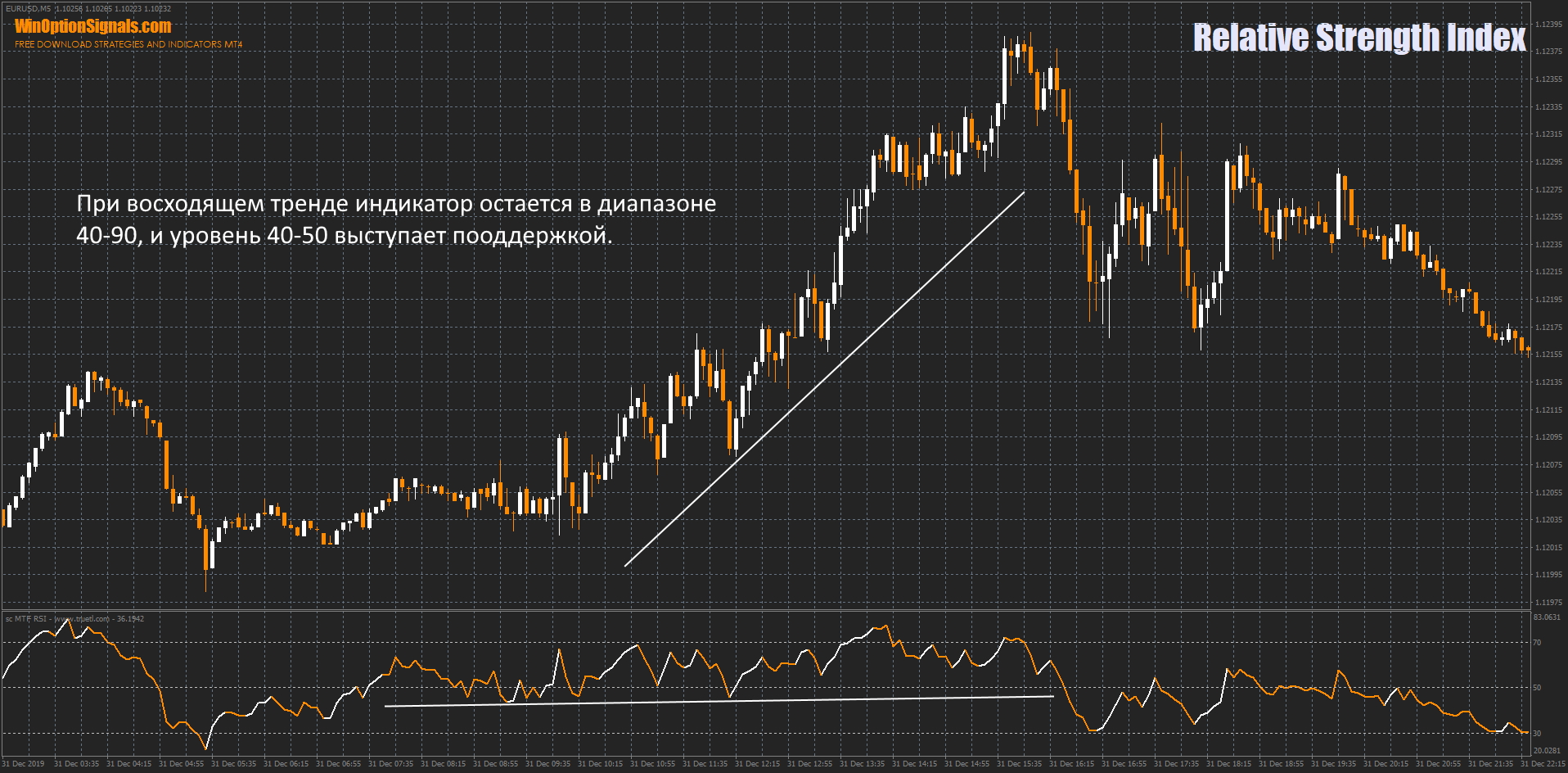Image resolution: width=1568 pixels, height=773 pixels.
Task: Click the 31 Dec 20:15 time label
Action: [1386, 764]
